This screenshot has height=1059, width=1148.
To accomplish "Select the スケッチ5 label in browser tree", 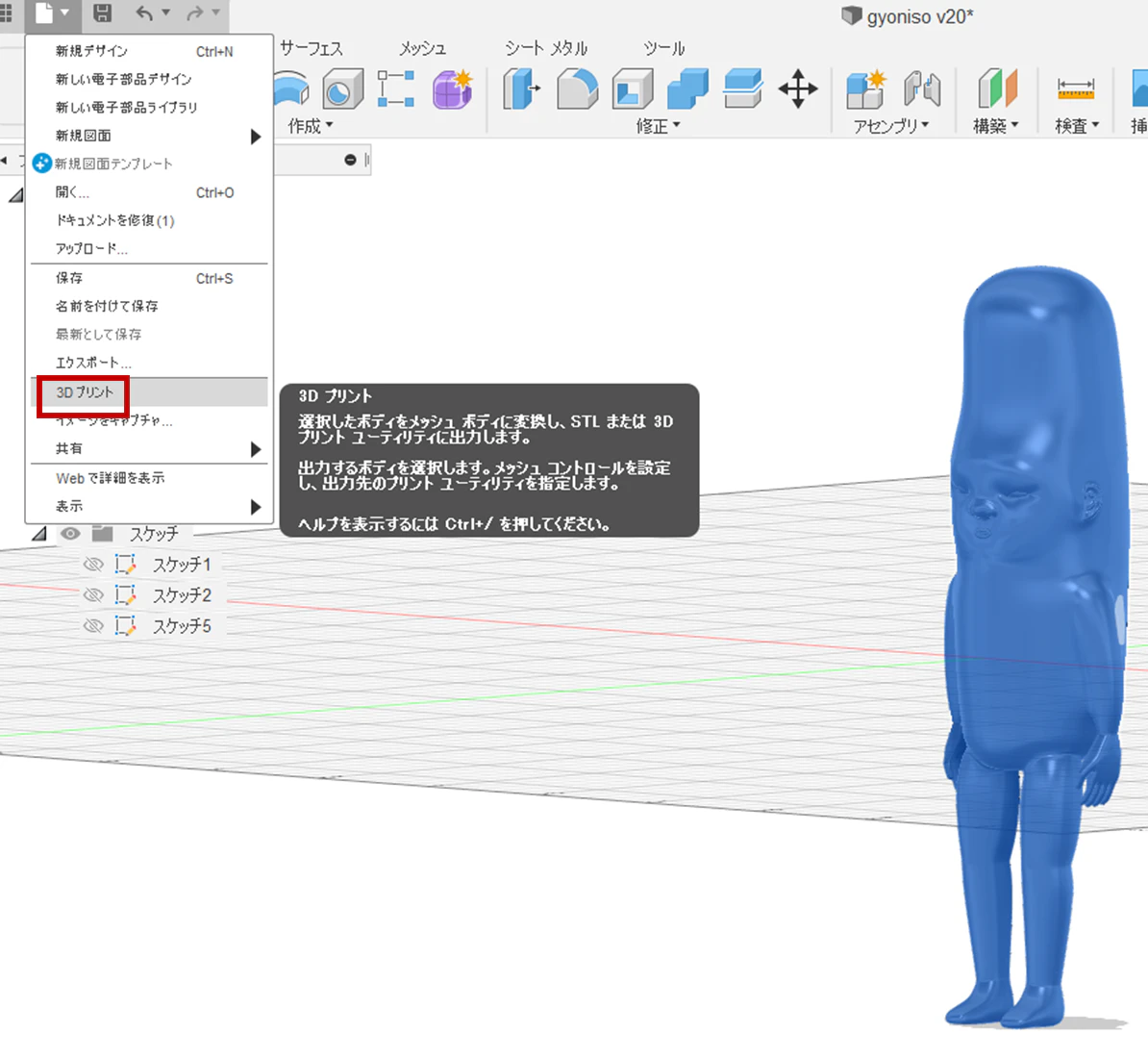I will pyautogui.click(x=182, y=626).
